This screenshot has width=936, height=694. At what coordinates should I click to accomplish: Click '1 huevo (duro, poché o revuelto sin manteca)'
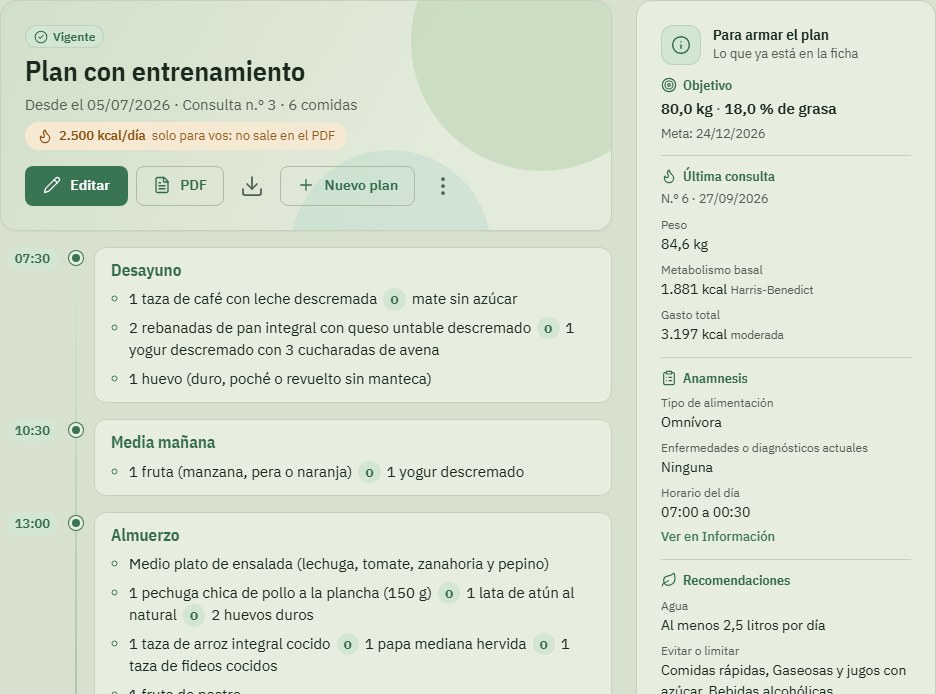pyautogui.click(x=280, y=379)
